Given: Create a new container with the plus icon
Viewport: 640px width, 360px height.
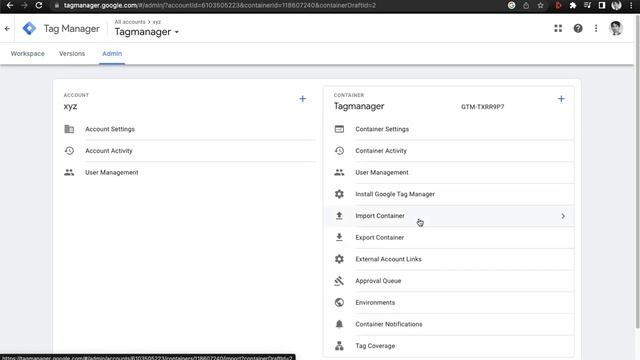Looking at the screenshot, I should [561, 99].
